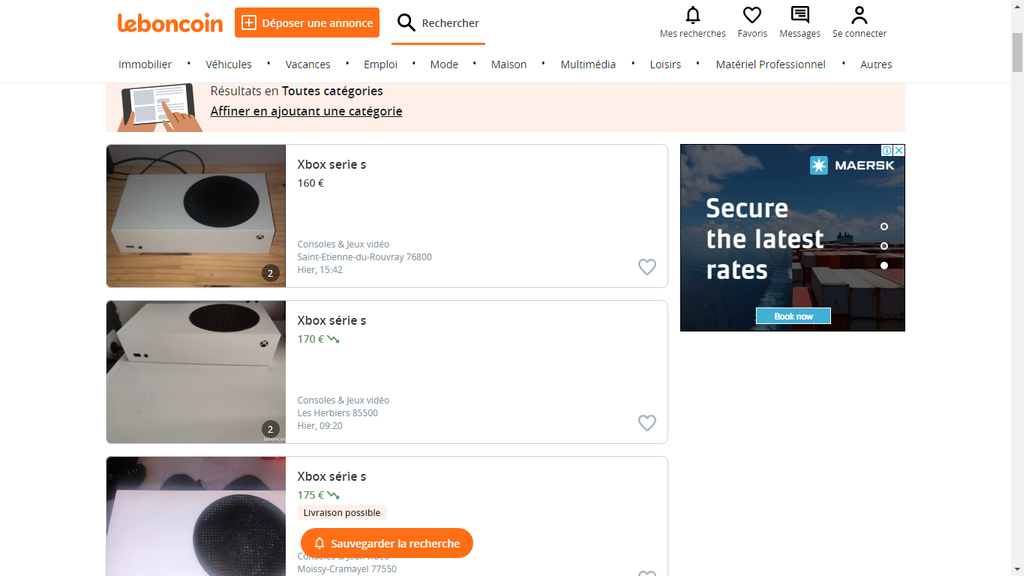Screen dimensions: 1024x576
Task: Expand the Véhicules category menu
Action: point(229,64)
